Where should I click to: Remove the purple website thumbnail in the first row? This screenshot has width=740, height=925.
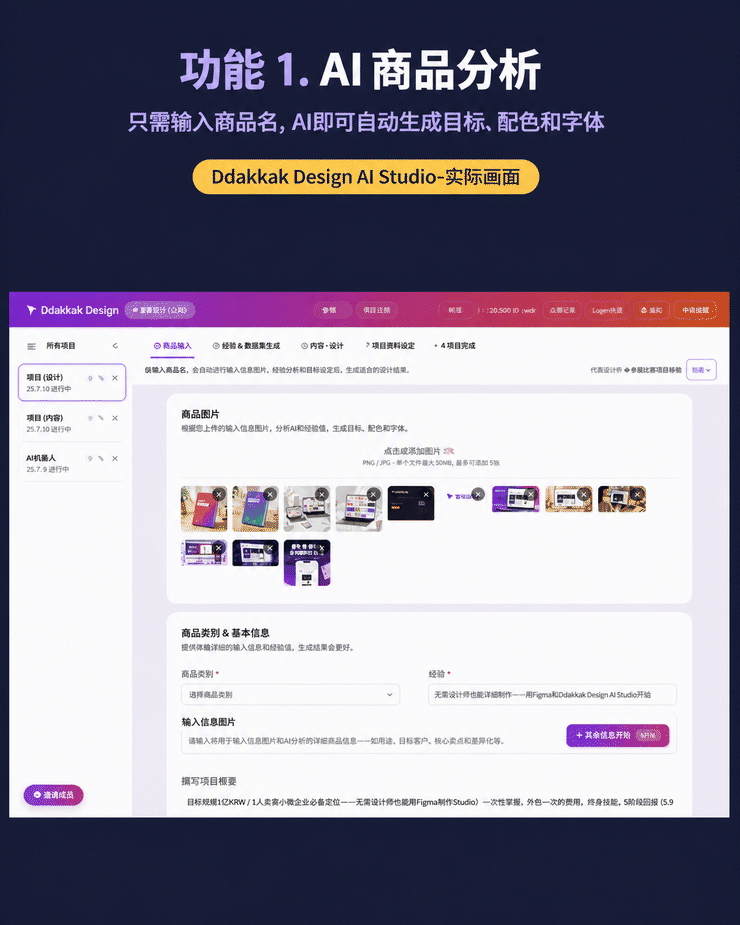coord(531,494)
